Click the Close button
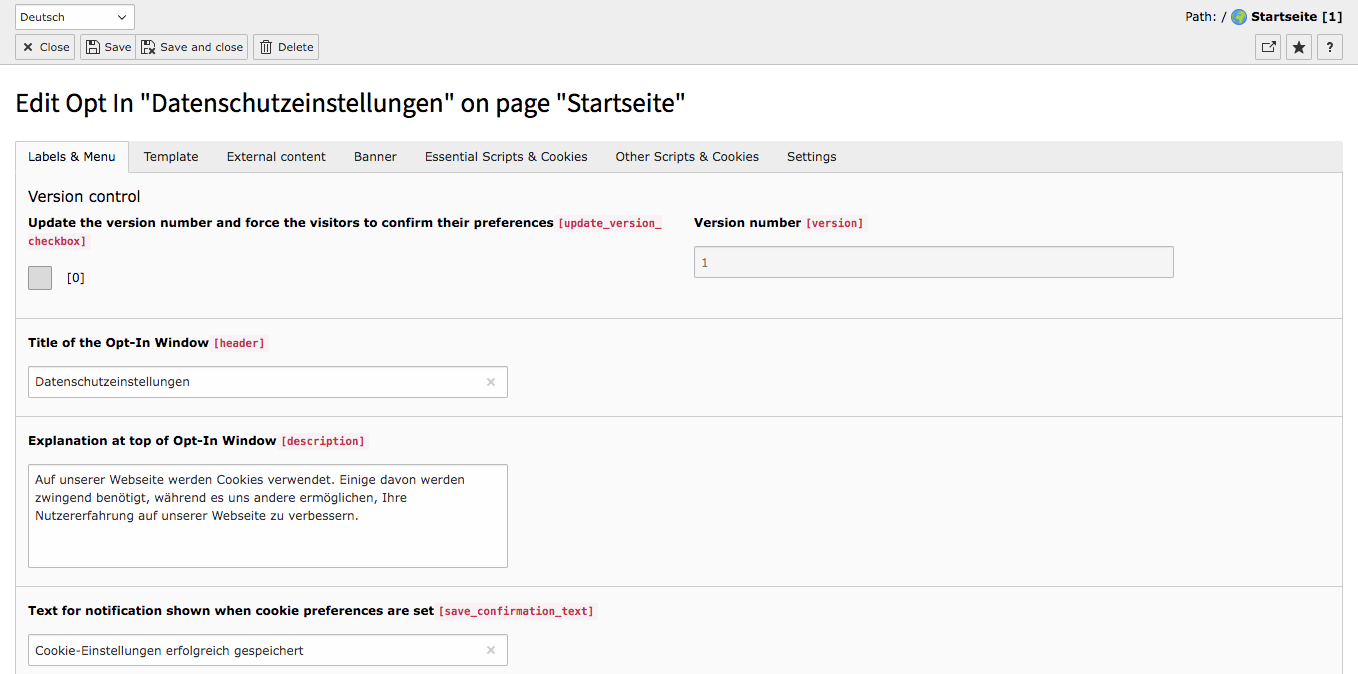 tap(45, 47)
